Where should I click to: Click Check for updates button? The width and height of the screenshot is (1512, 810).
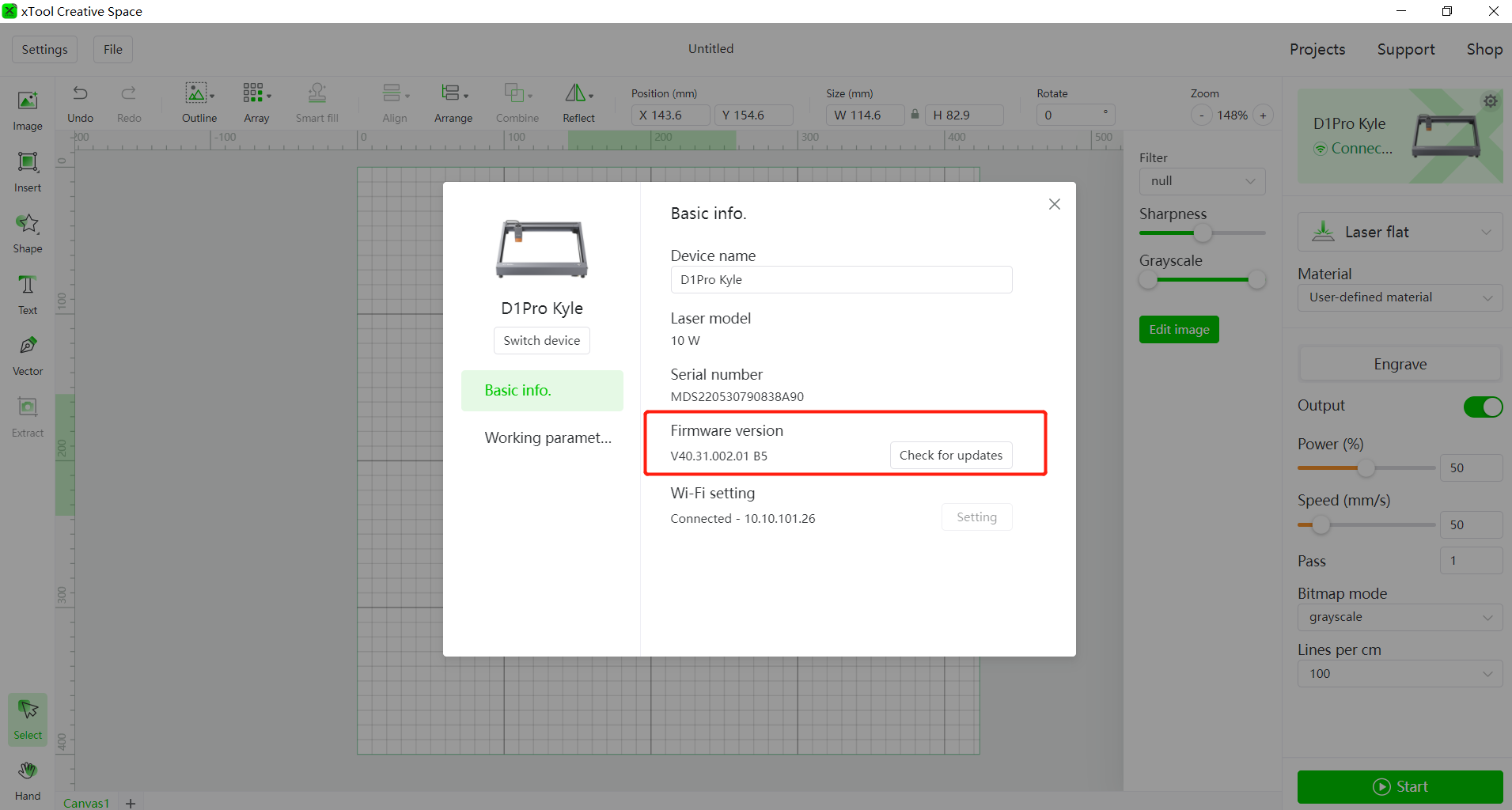point(950,455)
